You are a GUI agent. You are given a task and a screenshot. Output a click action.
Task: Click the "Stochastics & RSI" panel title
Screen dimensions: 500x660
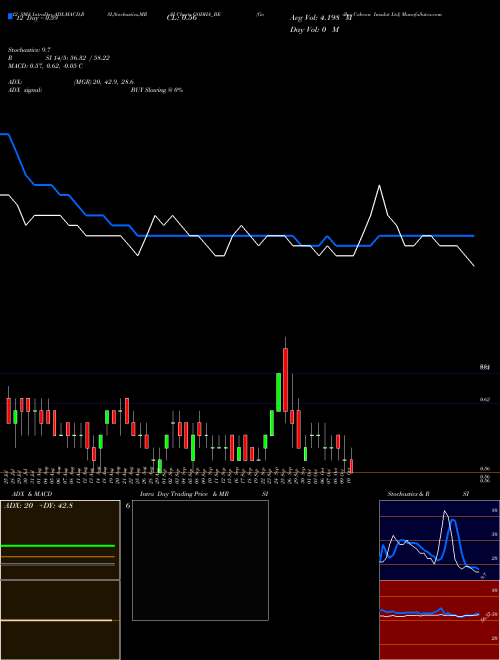point(428,494)
